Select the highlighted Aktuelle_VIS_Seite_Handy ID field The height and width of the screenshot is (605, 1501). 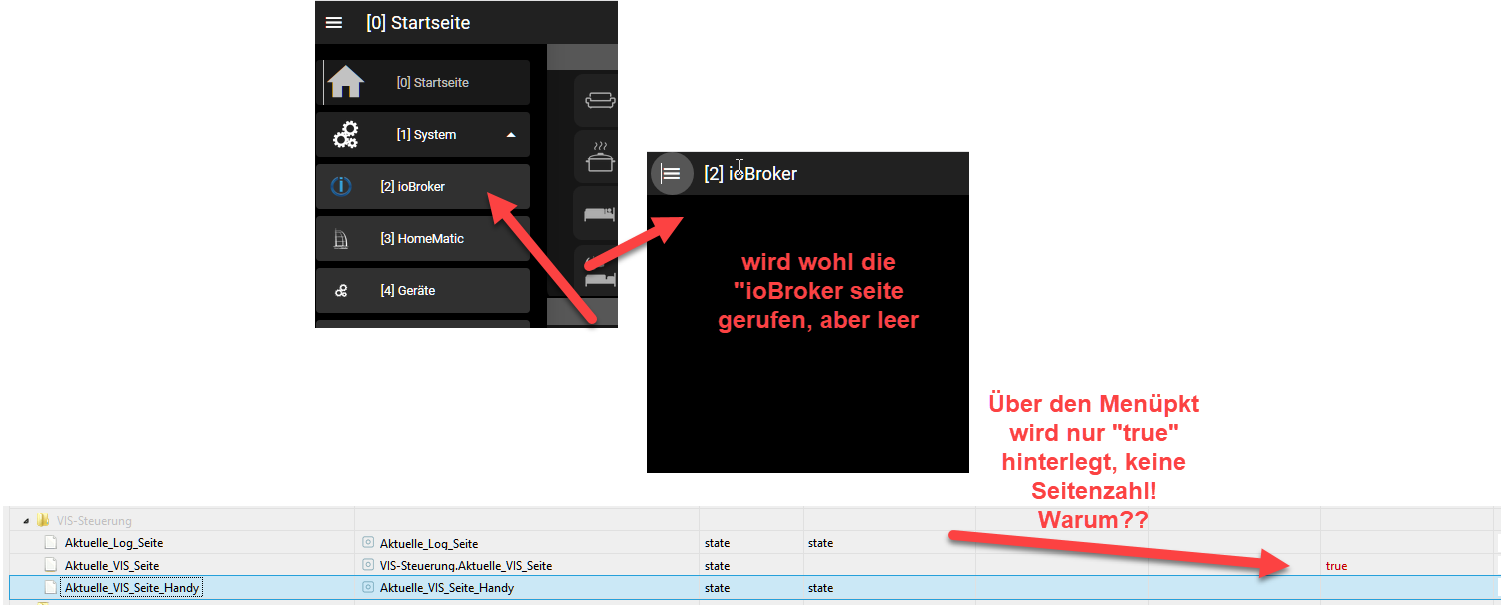(132, 588)
